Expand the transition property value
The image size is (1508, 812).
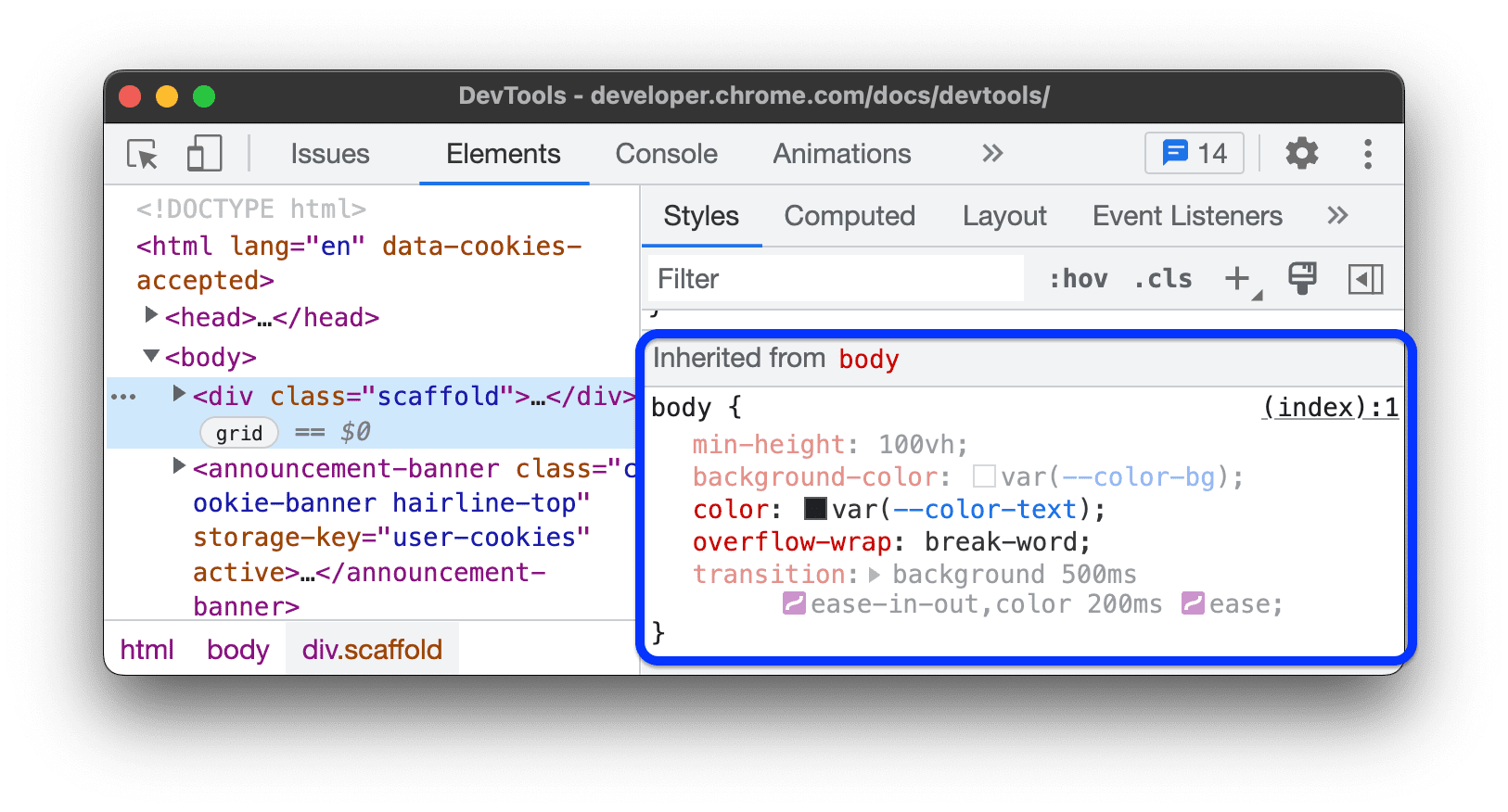pyautogui.click(x=875, y=575)
